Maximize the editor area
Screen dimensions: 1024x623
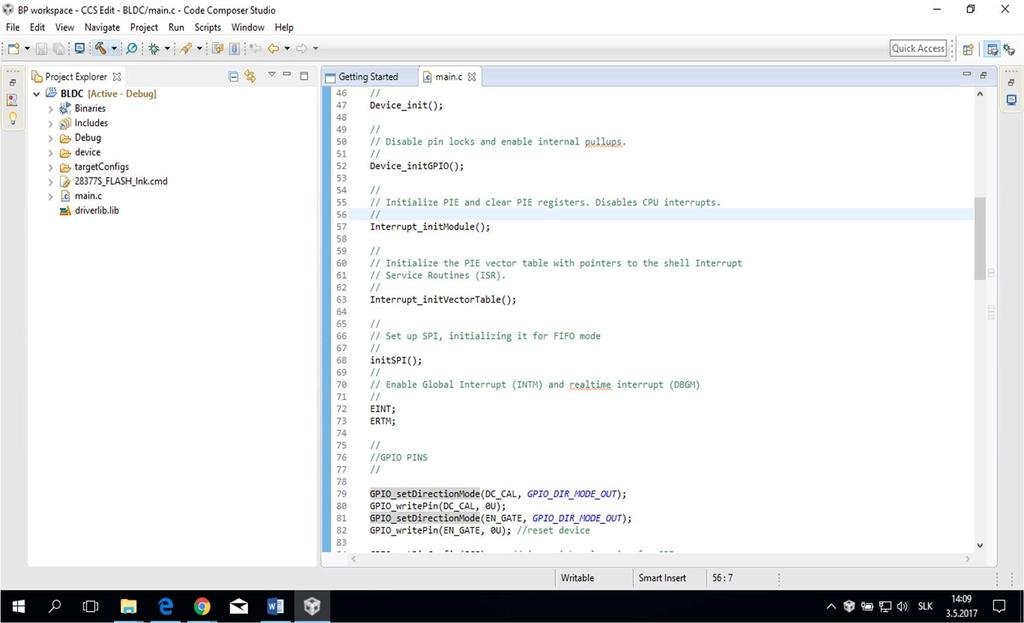[x=983, y=75]
